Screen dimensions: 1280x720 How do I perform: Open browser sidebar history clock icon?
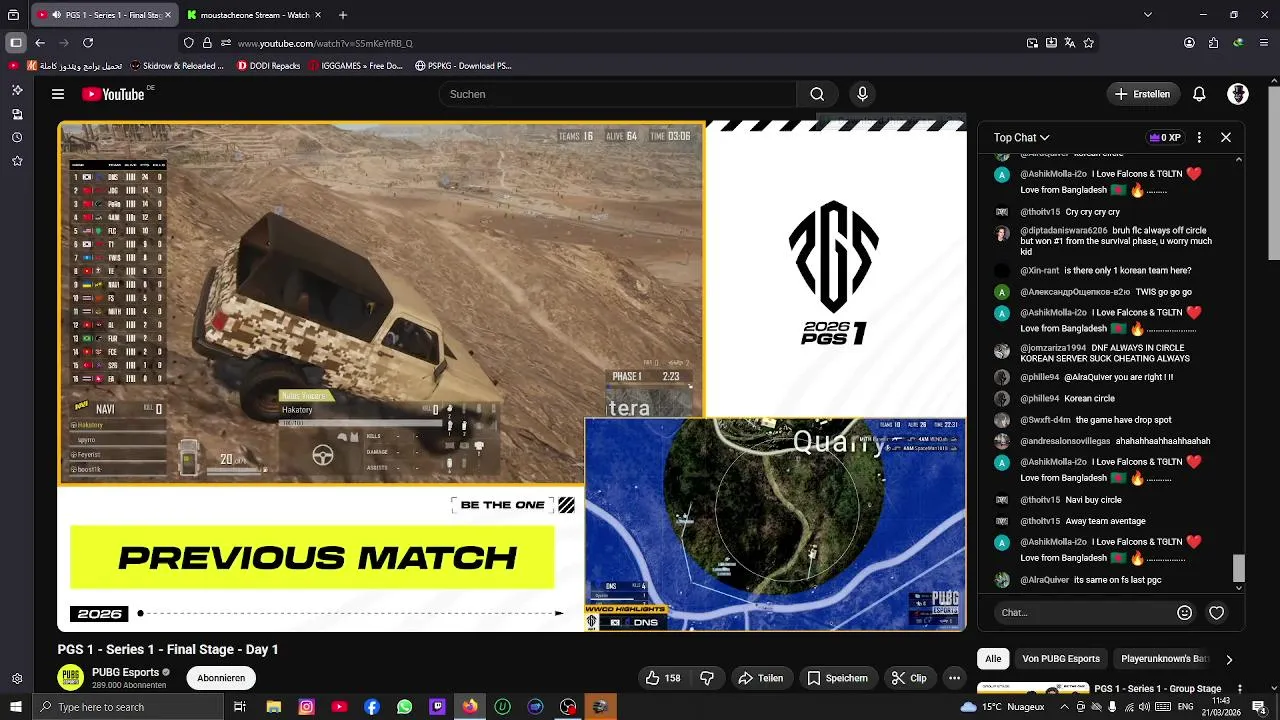coord(17,137)
